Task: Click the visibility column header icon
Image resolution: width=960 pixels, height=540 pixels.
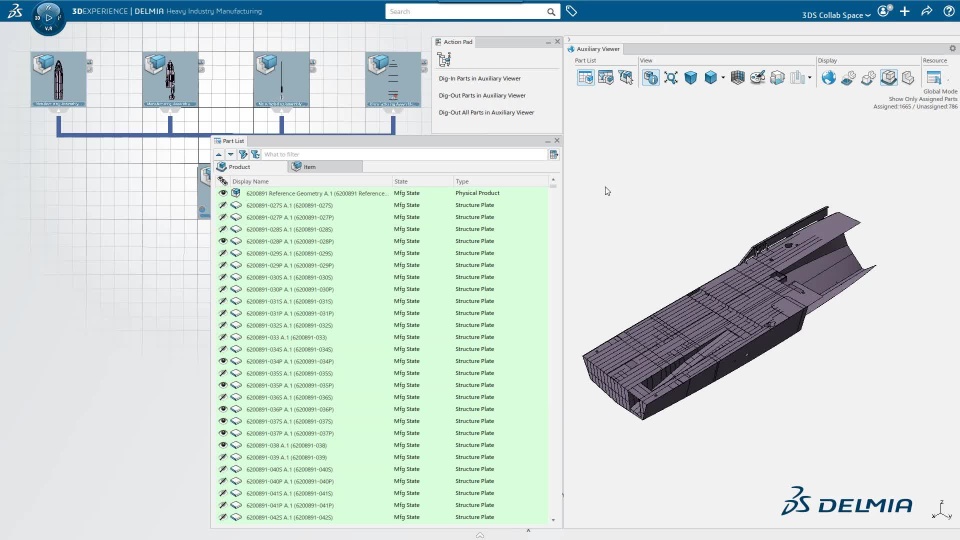Action: click(223, 181)
